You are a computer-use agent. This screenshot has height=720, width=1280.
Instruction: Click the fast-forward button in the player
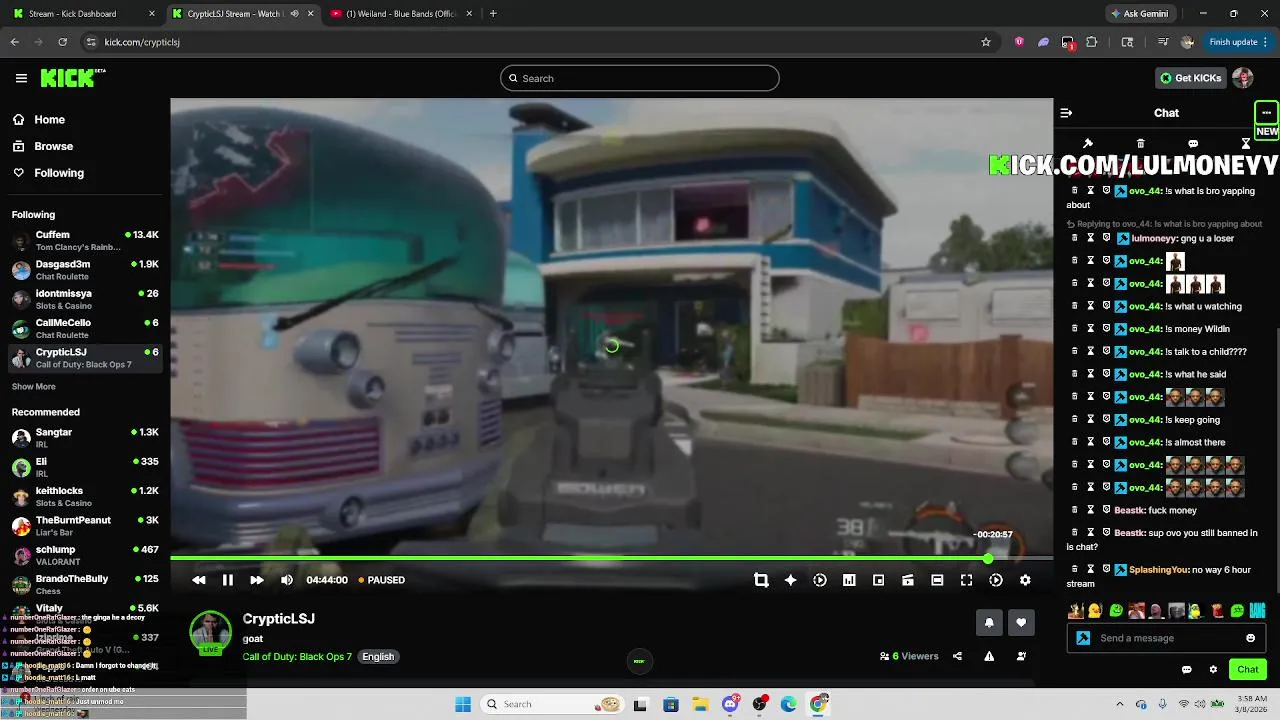pyautogui.click(x=257, y=580)
